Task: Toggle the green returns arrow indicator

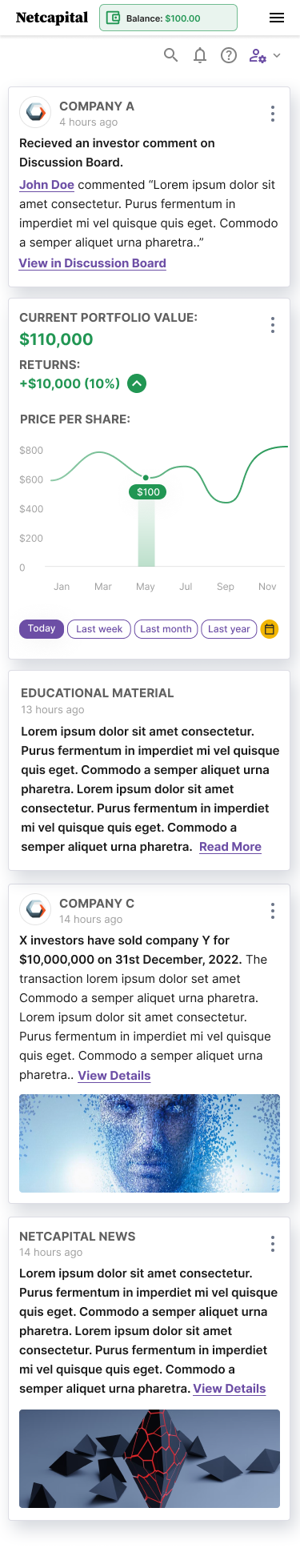Action: 137,383
